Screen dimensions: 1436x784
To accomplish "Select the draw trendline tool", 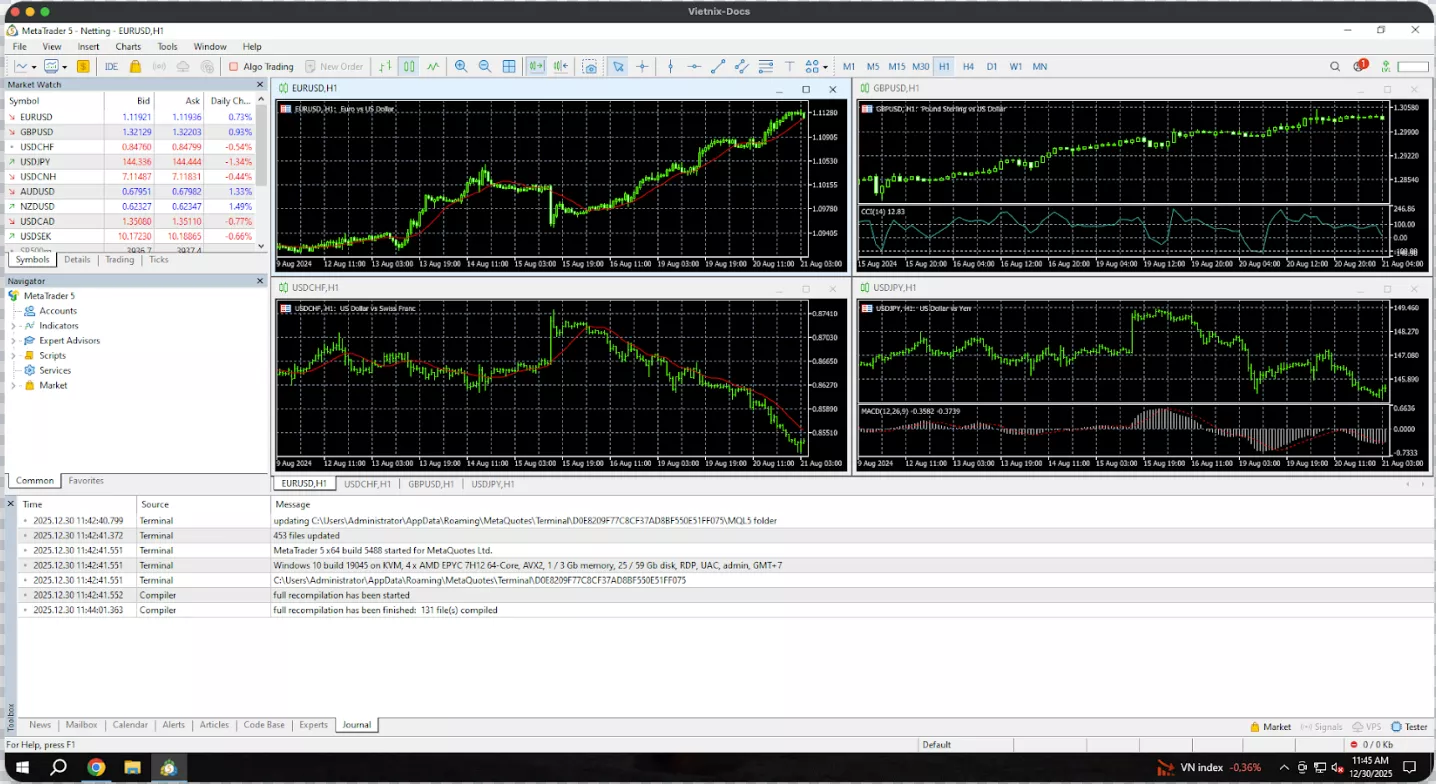I will tap(718, 67).
